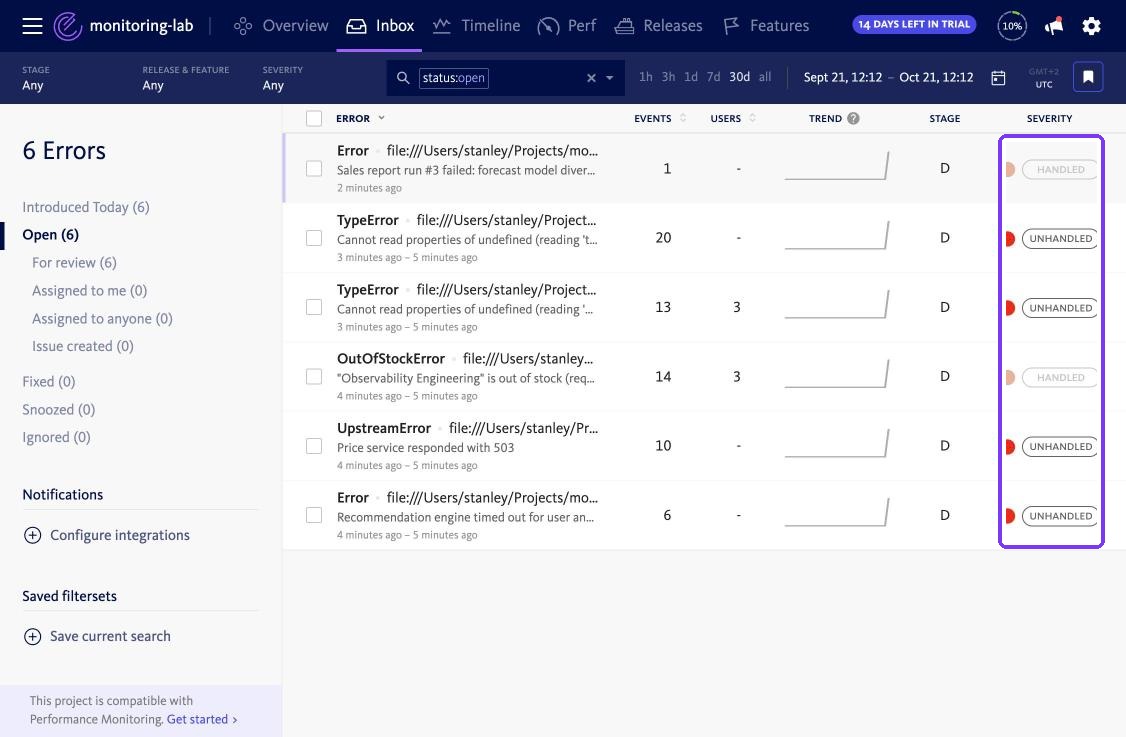Click UNHANDLED badge on UpstreamError row
Screen dimensions: 1126x737
pyautogui.click(x=1059, y=446)
